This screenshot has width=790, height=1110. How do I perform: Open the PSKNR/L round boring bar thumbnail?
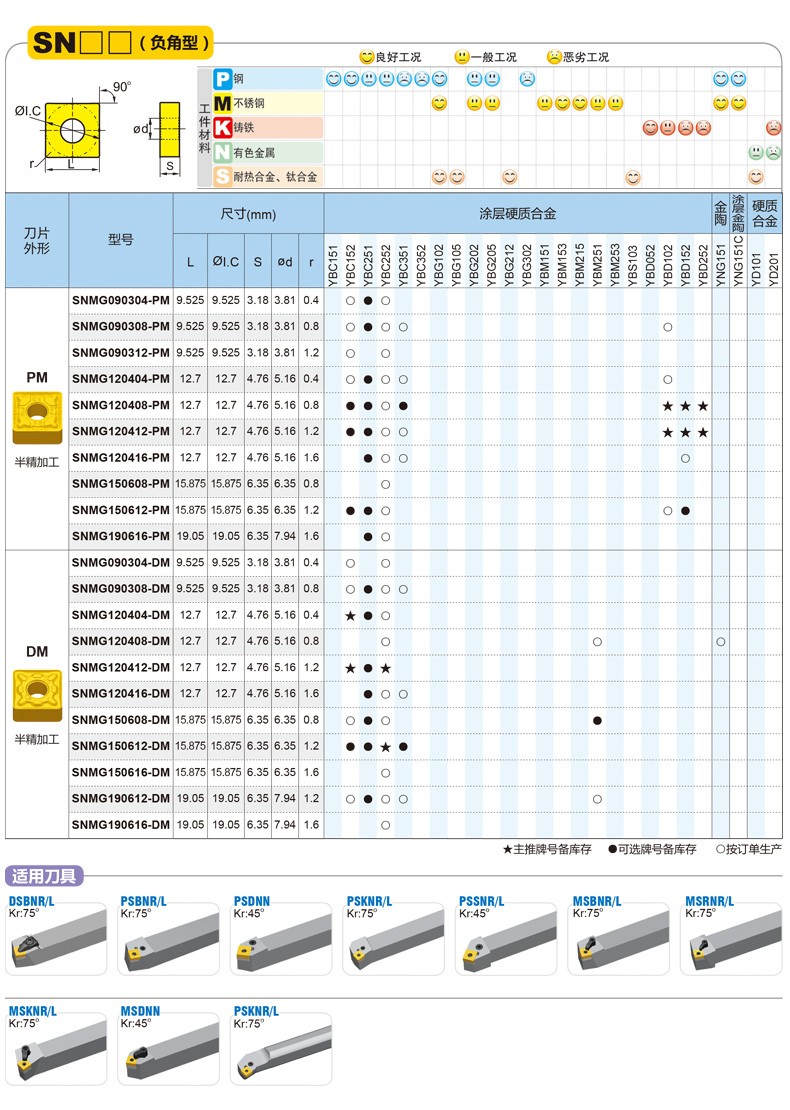(x=281, y=1046)
